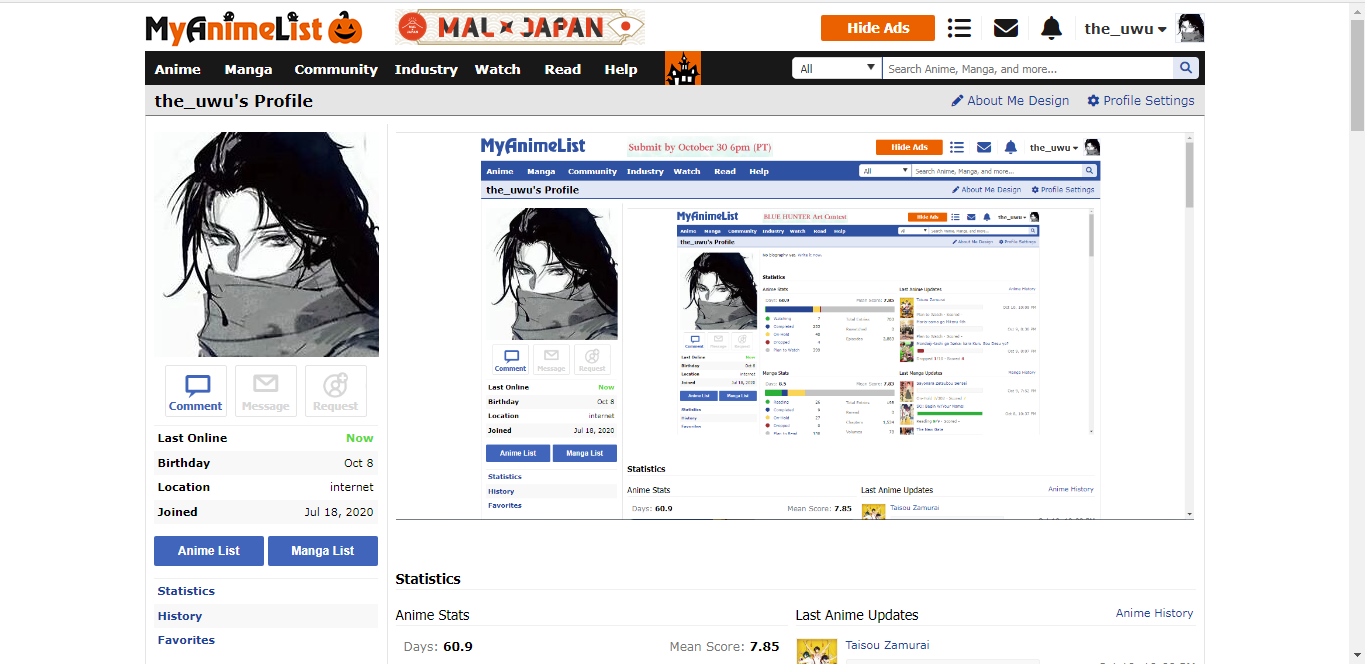1365x664 pixels.
Task: Expand the All dropdown in embedded blue page
Action: pos(885,171)
